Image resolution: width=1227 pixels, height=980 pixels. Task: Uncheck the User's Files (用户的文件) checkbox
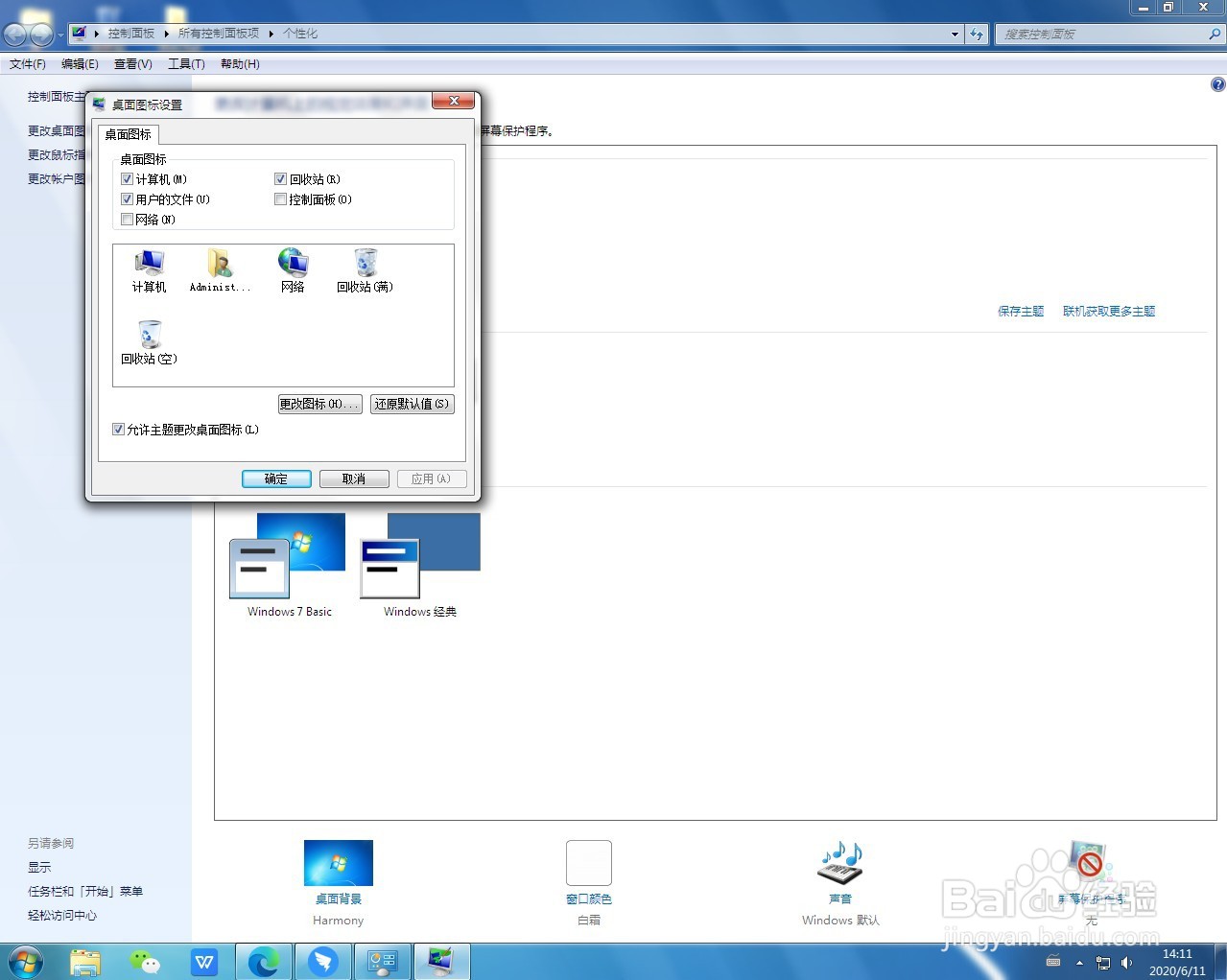point(127,199)
